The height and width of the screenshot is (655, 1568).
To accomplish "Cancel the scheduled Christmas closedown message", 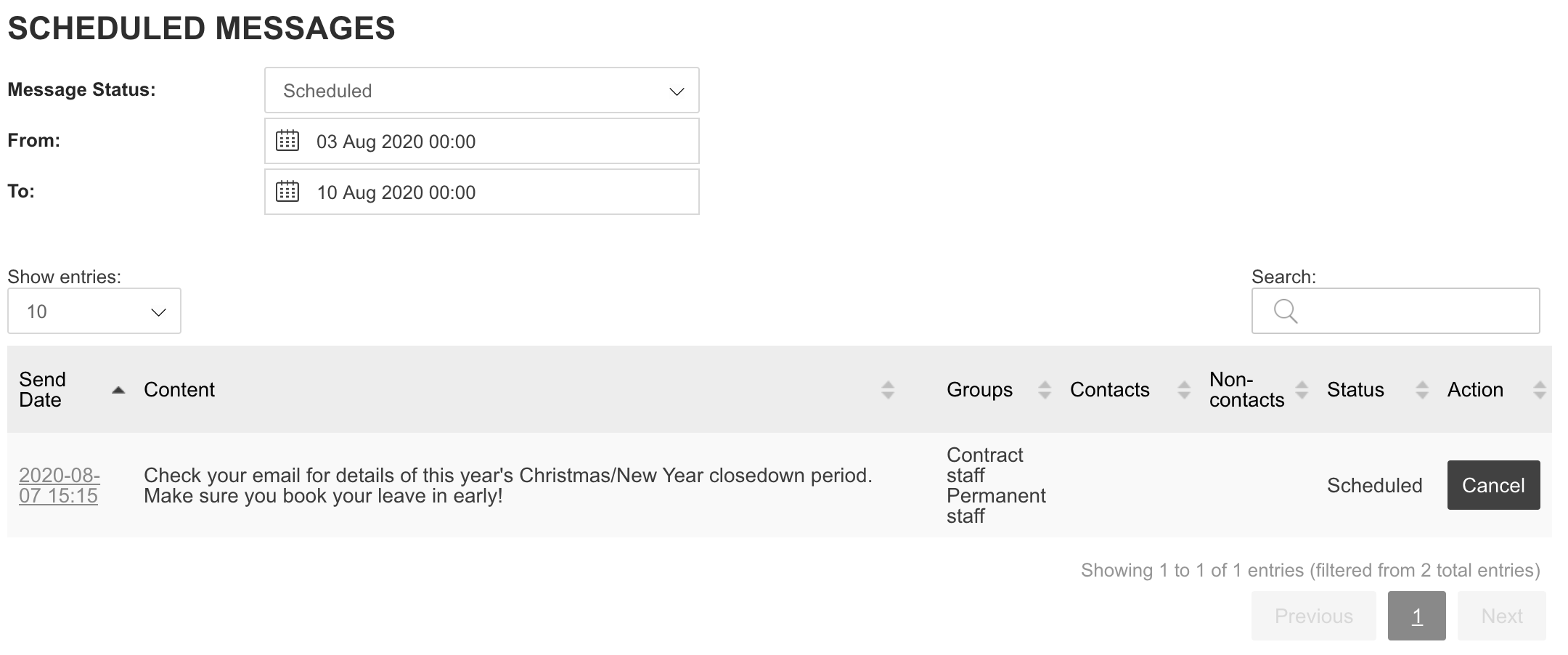I will click(x=1493, y=485).
